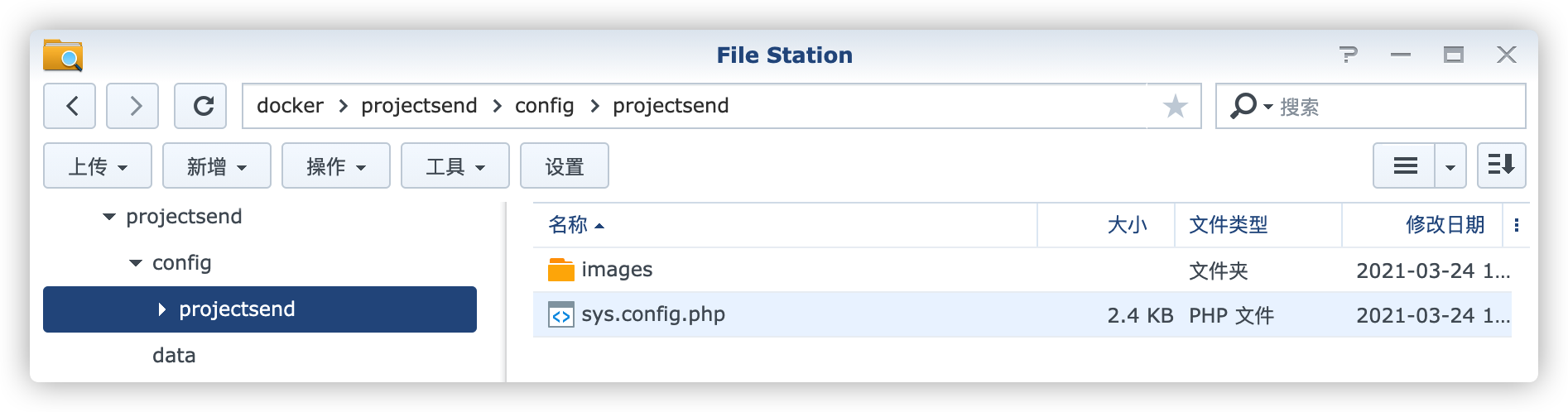Add current folder to favorites star
This screenshot has width=1568, height=412.
[1175, 106]
